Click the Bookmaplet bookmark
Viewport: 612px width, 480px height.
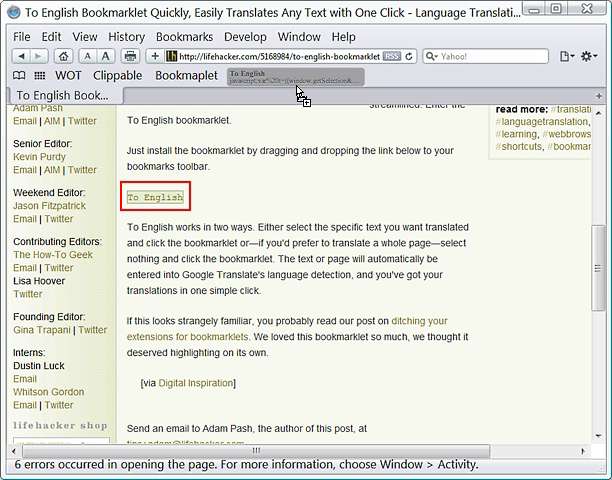(x=186, y=75)
